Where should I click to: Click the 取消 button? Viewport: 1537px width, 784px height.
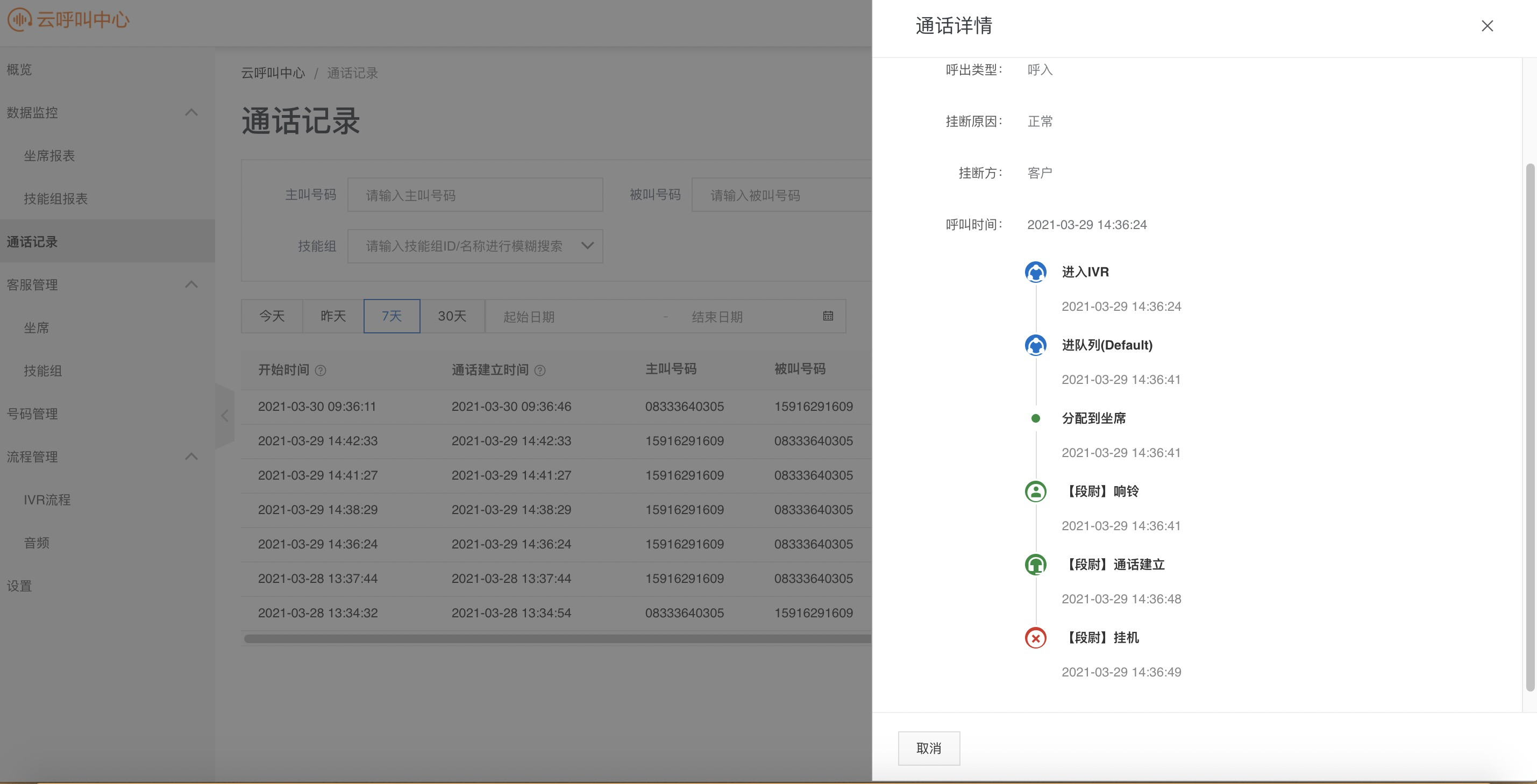[x=928, y=748]
